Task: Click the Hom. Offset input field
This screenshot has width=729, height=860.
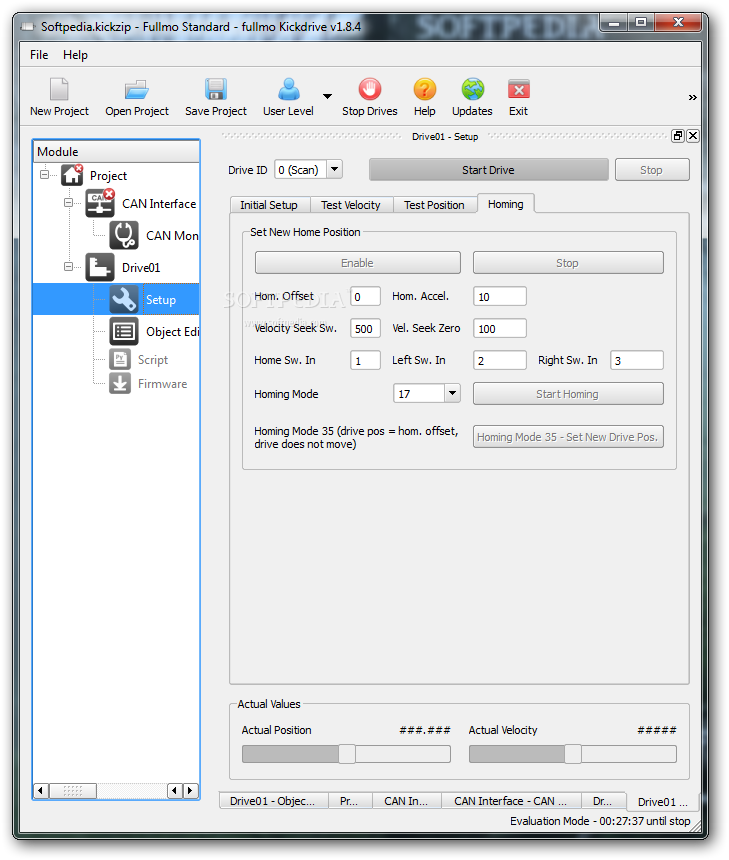Action: pyautogui.click(x=365, y=297)
